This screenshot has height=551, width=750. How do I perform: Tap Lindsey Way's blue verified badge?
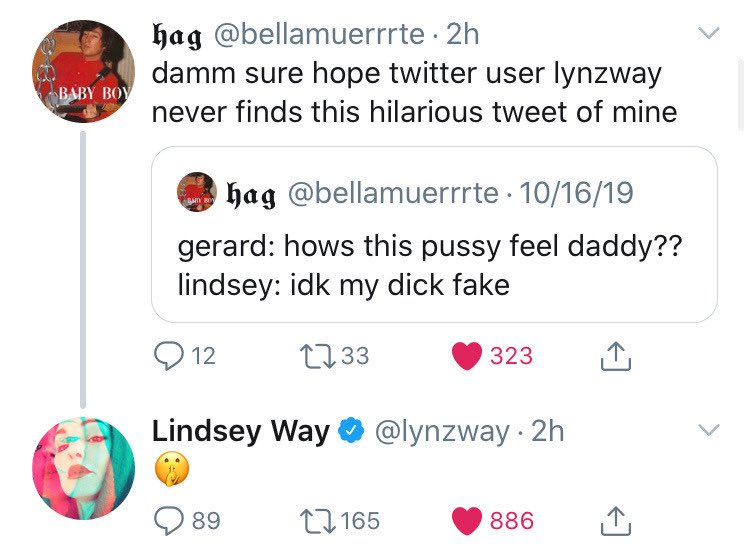[x=349, y=432]
